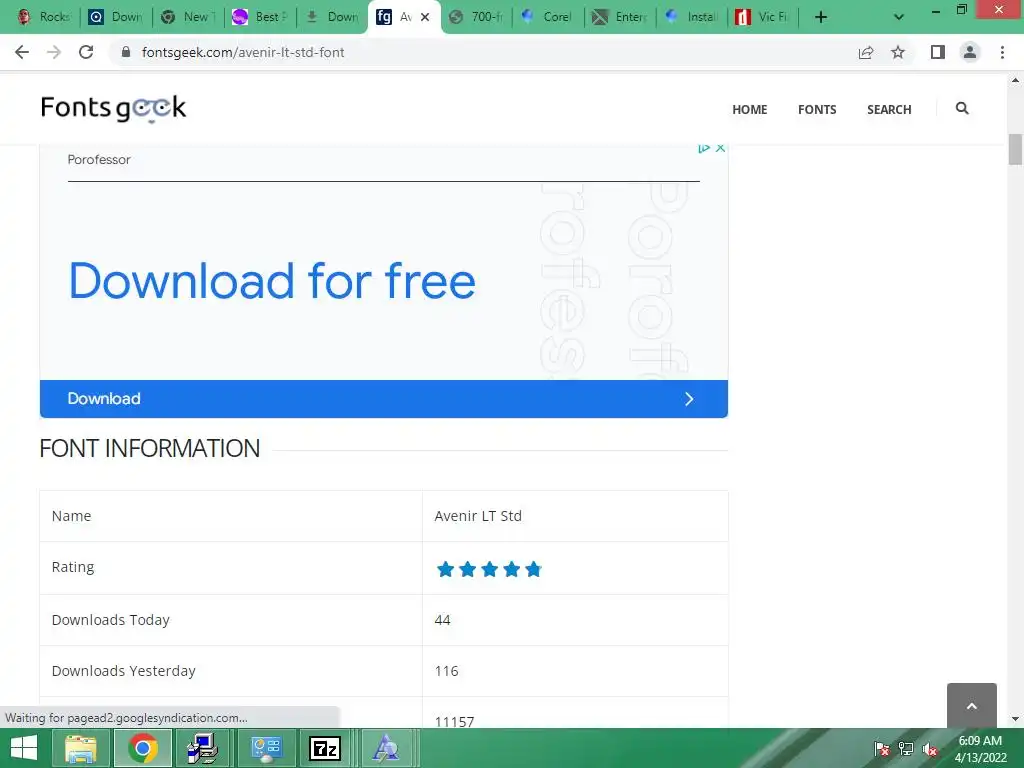Close the active fontsgeek tab
The height and width of the screenshot is (768, 1024).
pyautogui.click(x=425, y=17)
